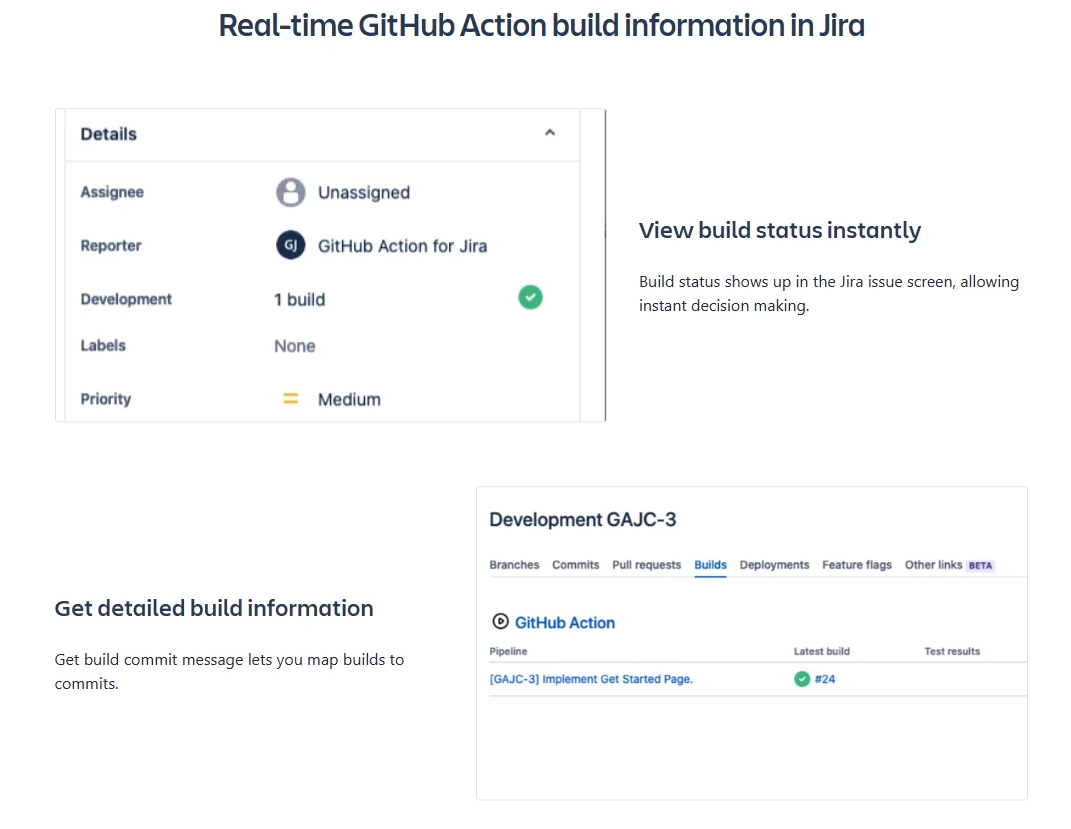Image resolution: width=1071 pixels, height=829 pixels.
Task: Open the Deployments tab
Action: (x=774, y=564)
